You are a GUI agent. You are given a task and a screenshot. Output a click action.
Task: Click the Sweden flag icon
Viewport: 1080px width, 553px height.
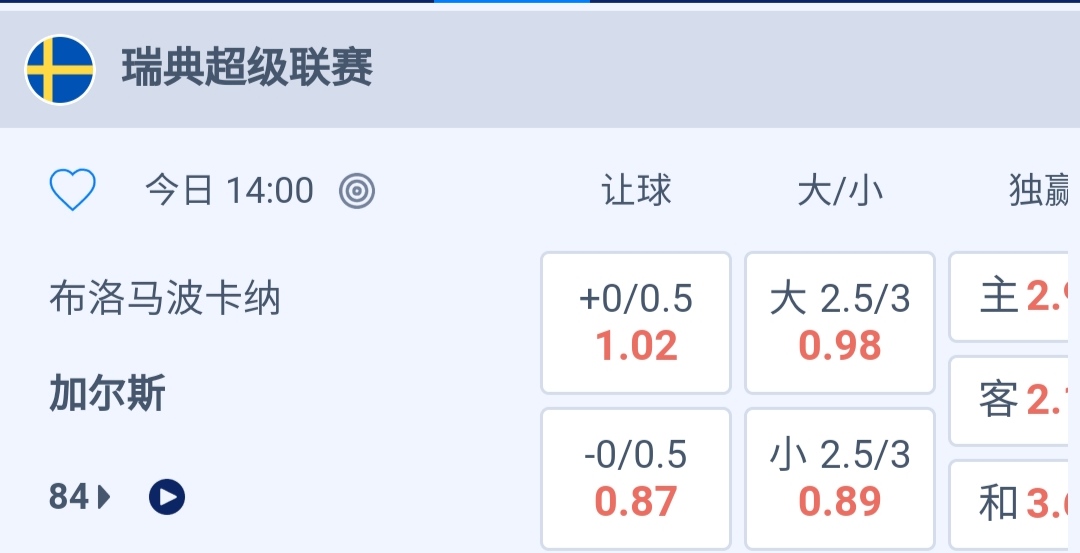coord(60,70)
